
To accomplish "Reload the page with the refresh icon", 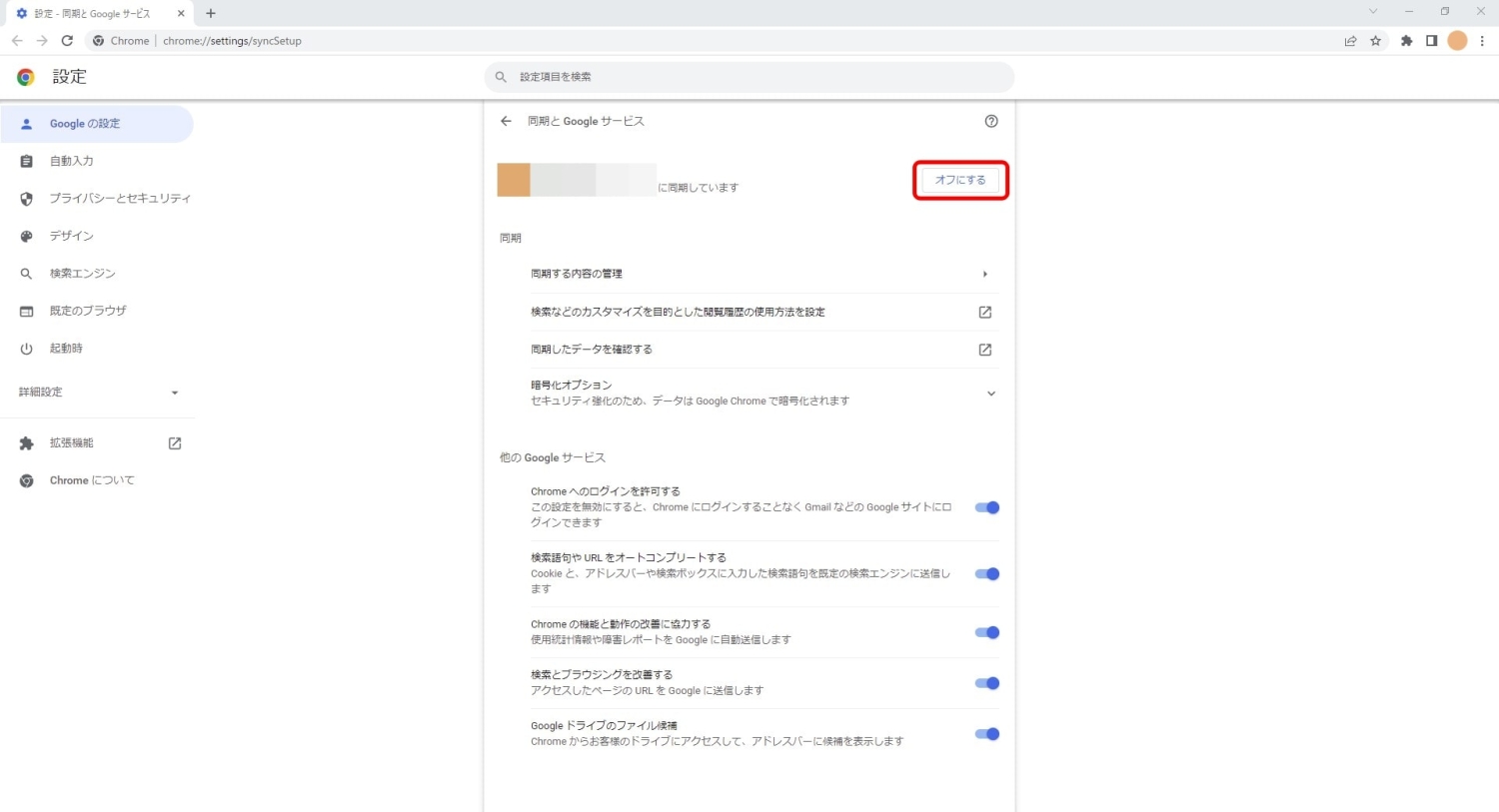I will point(67,41).
